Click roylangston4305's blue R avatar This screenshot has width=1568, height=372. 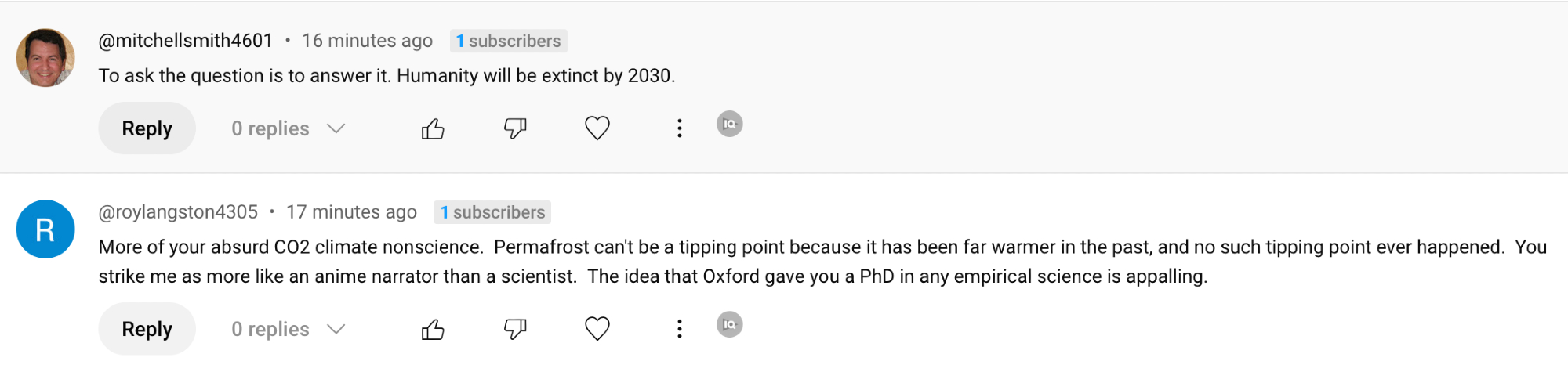click(45, 229)
